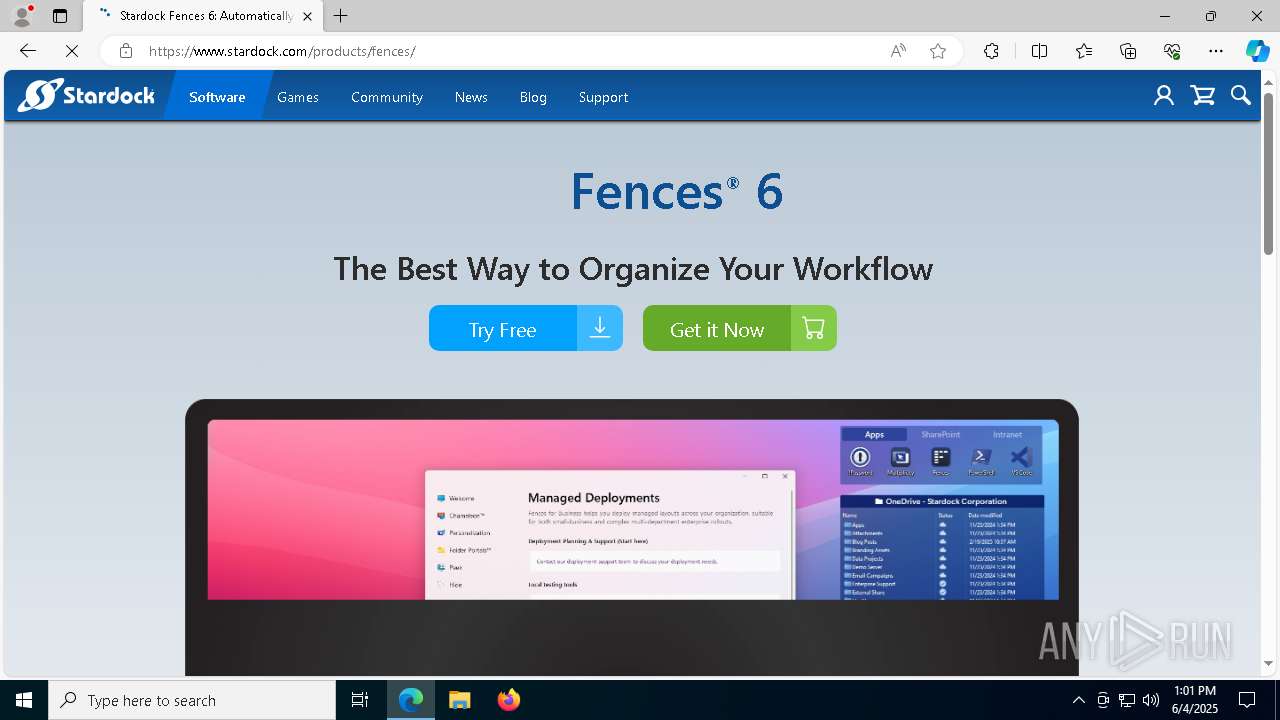Click the scrollbar down arrow

1268,663
